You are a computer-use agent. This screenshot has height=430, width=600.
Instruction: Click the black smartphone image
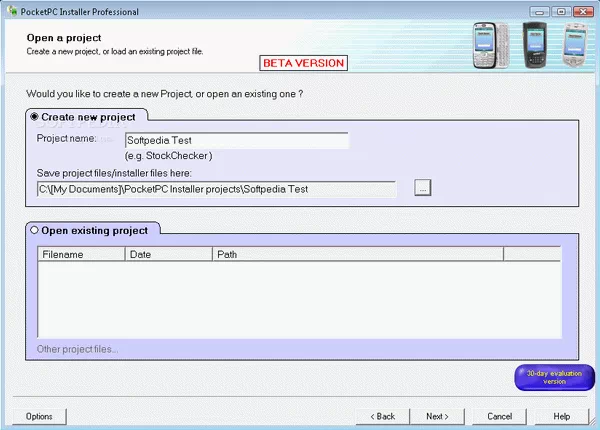(x=535, y=46)
